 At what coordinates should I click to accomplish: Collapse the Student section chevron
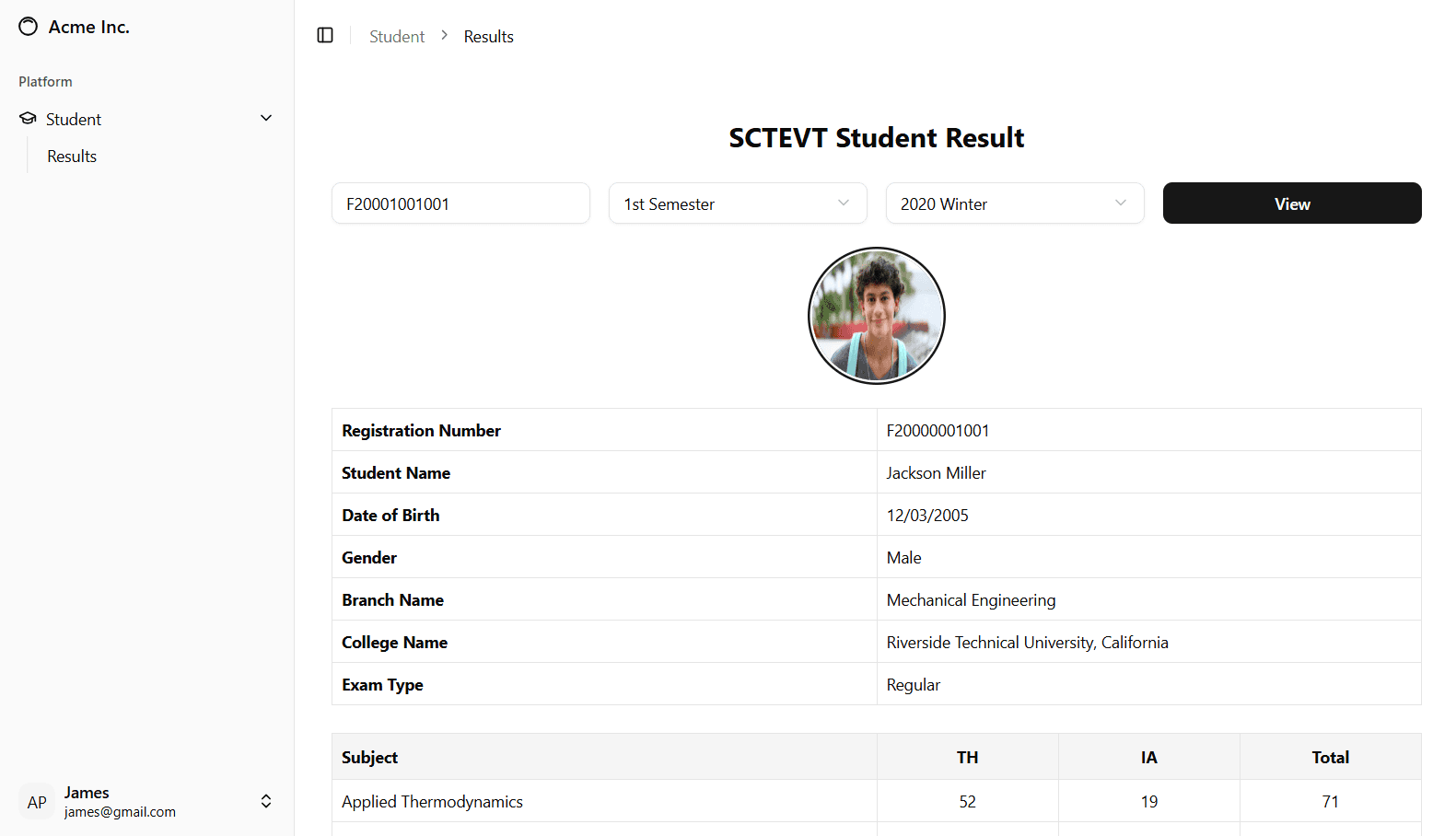[266, 119]
